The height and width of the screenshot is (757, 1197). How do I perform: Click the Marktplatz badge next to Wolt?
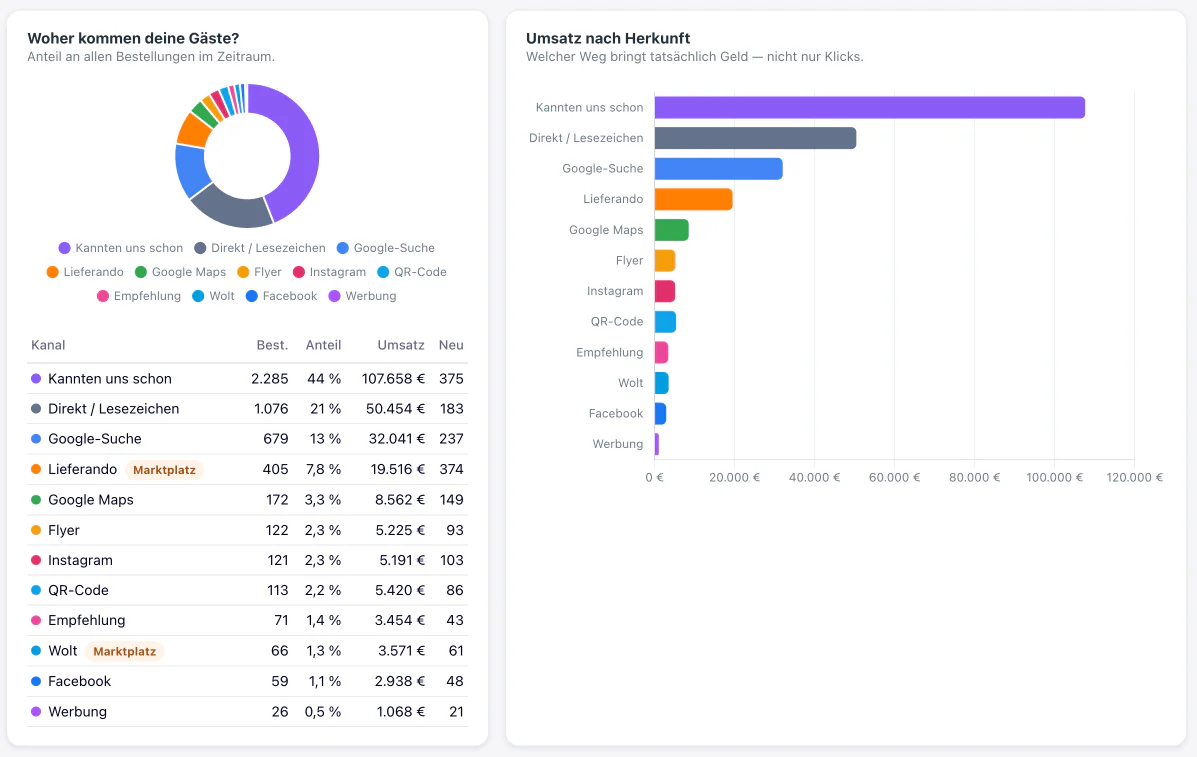pos(124,652)
